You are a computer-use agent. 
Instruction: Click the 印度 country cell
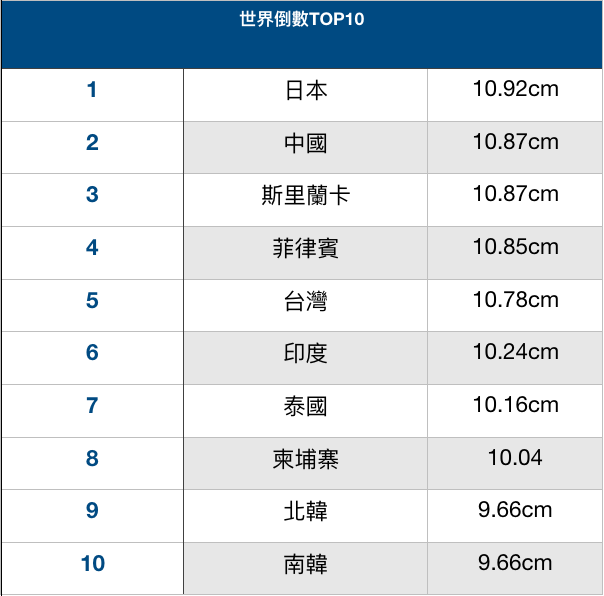[305, 354]
